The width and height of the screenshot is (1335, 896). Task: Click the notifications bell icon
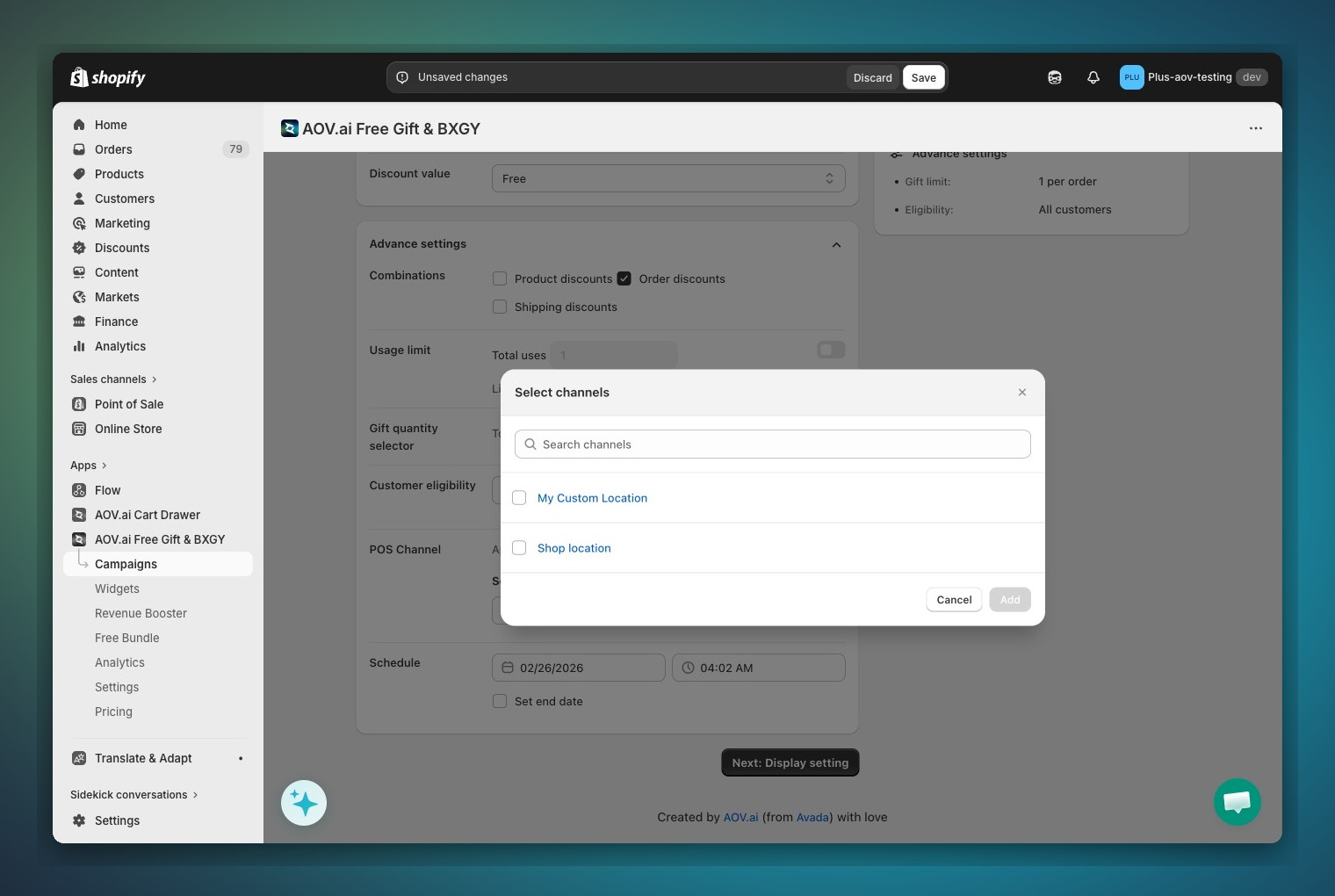1093,77
